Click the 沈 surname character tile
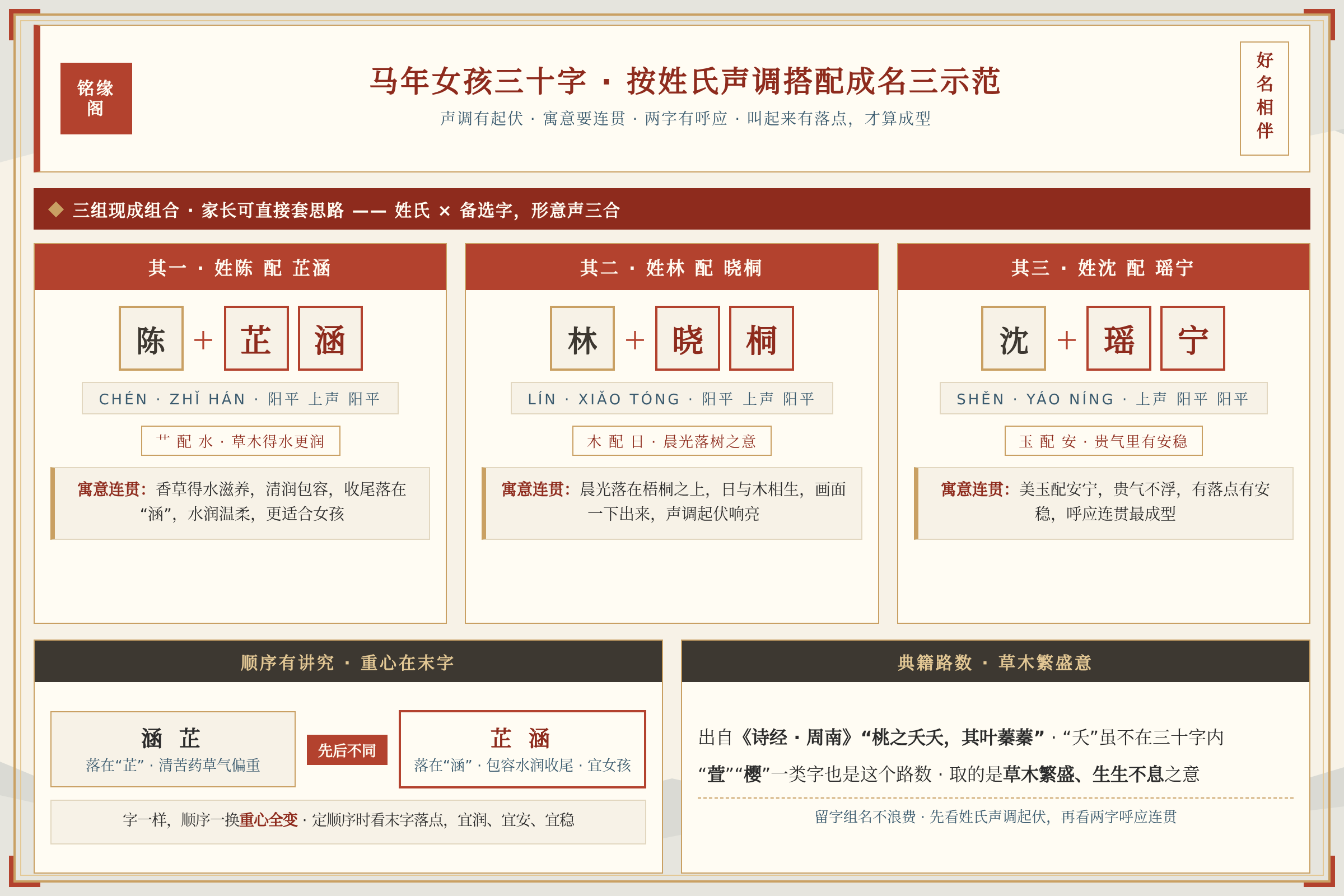Screen dimensions: 1344x896 click(1013, 338)
